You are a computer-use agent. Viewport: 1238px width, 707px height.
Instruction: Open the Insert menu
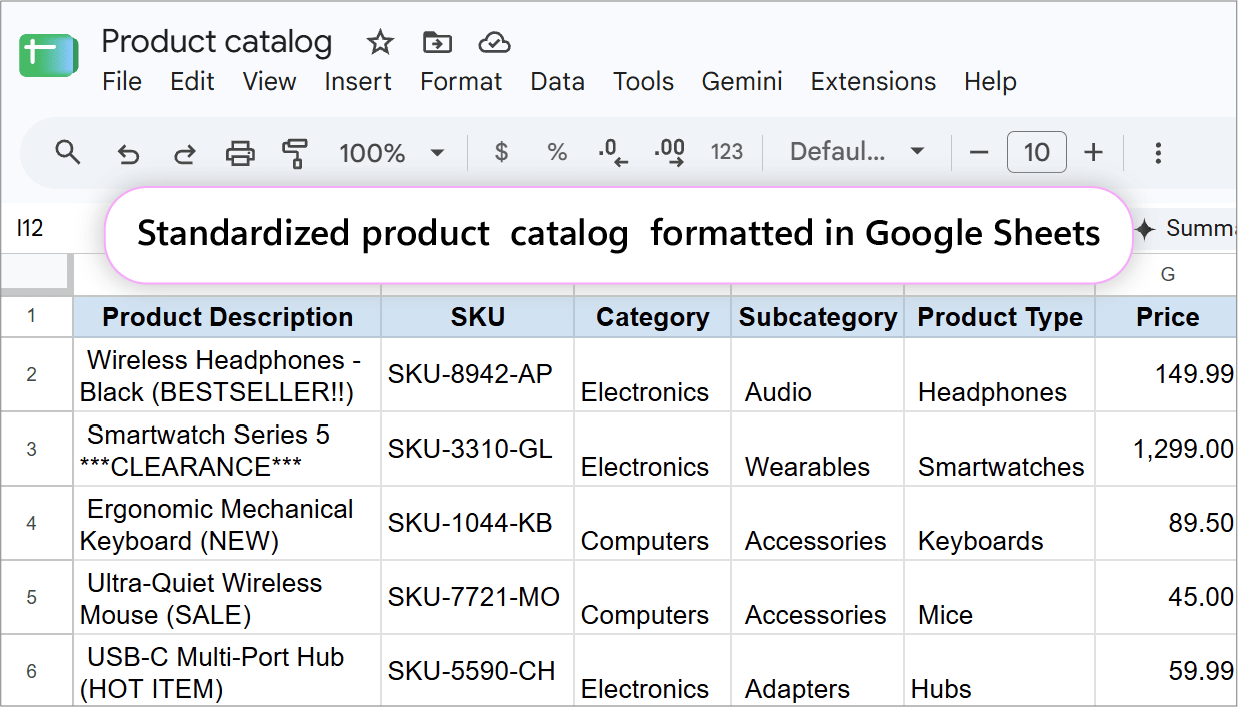click(358, 82)
